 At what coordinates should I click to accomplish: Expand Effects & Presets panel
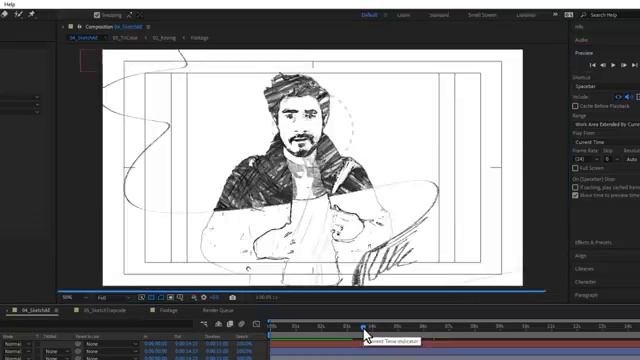593,242
